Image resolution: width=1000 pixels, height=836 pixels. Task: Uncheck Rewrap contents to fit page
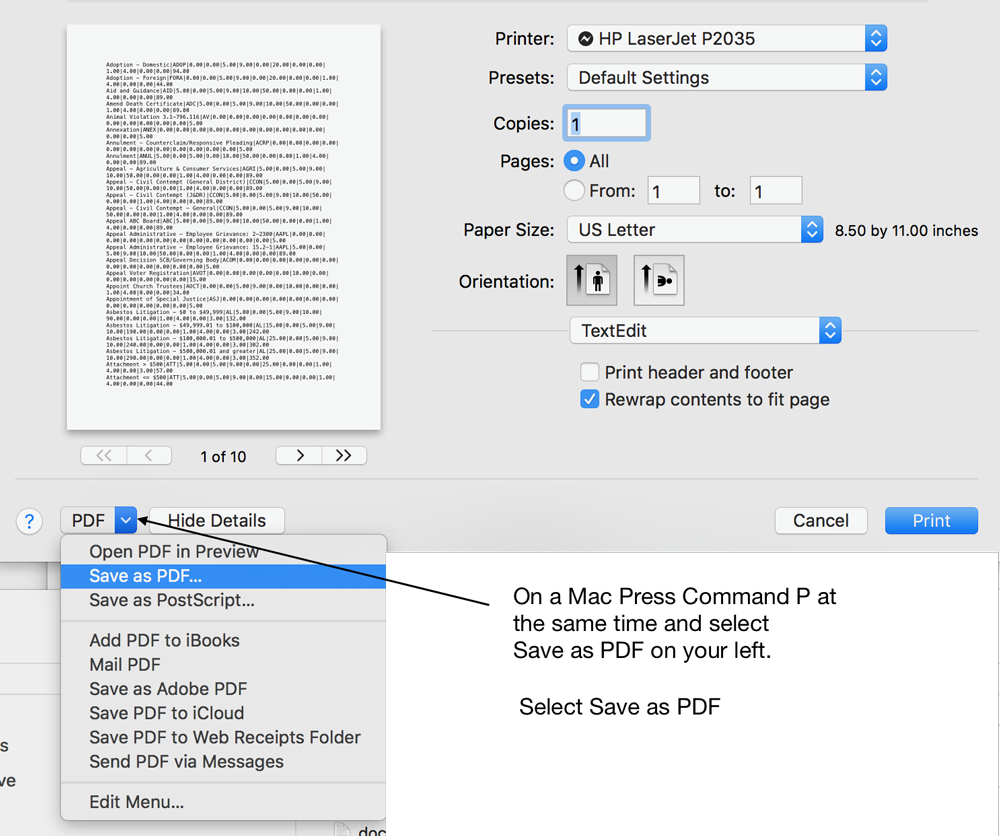(x=589, y=399)
